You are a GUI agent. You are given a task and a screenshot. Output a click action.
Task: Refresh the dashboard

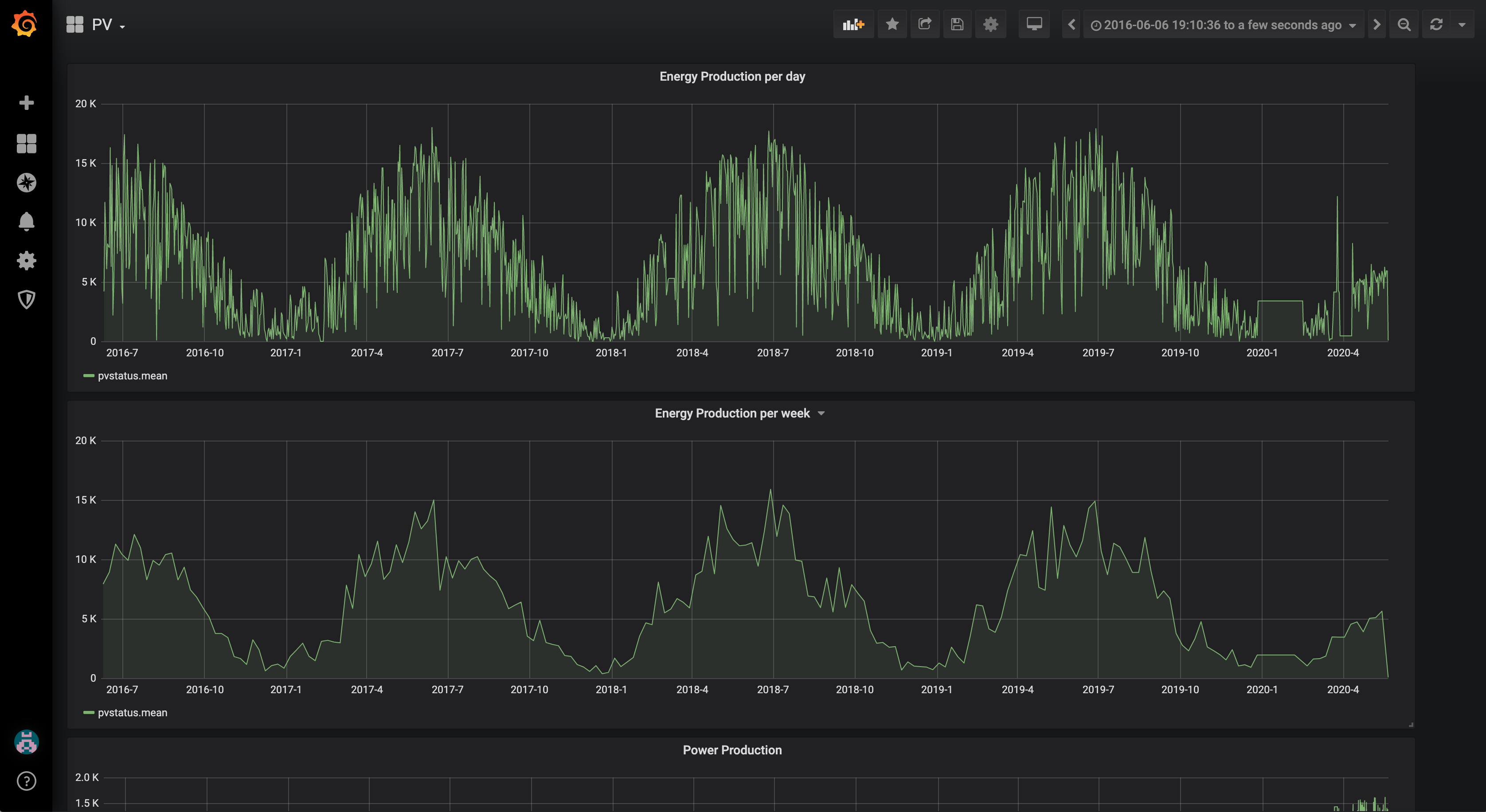coord(1436,24)
